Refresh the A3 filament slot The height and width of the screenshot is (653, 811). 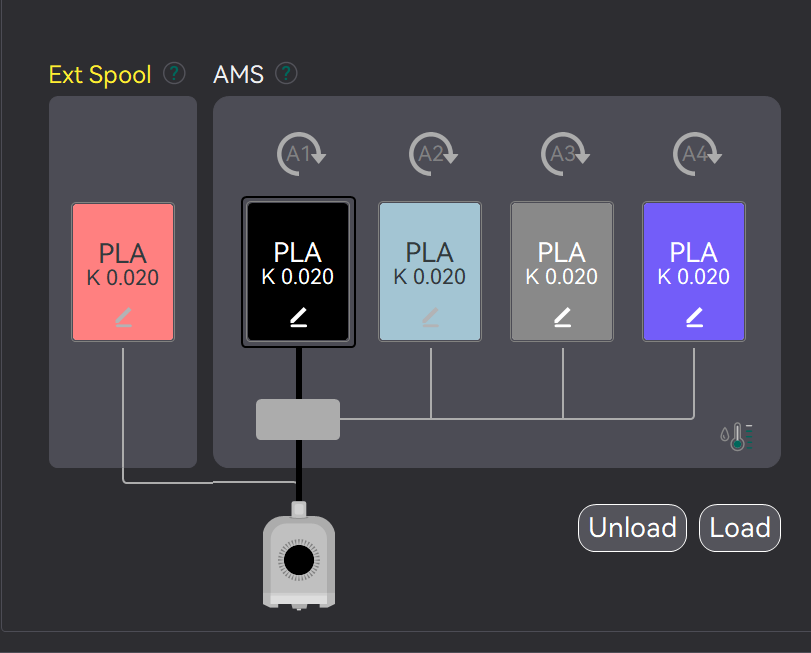click(565, 154)
